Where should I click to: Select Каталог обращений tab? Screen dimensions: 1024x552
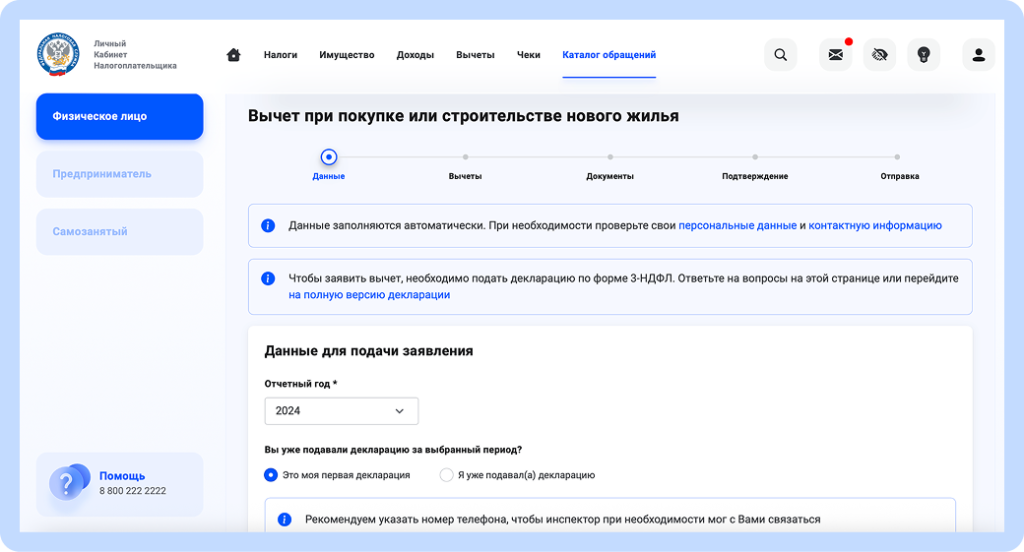click(609, 55)
